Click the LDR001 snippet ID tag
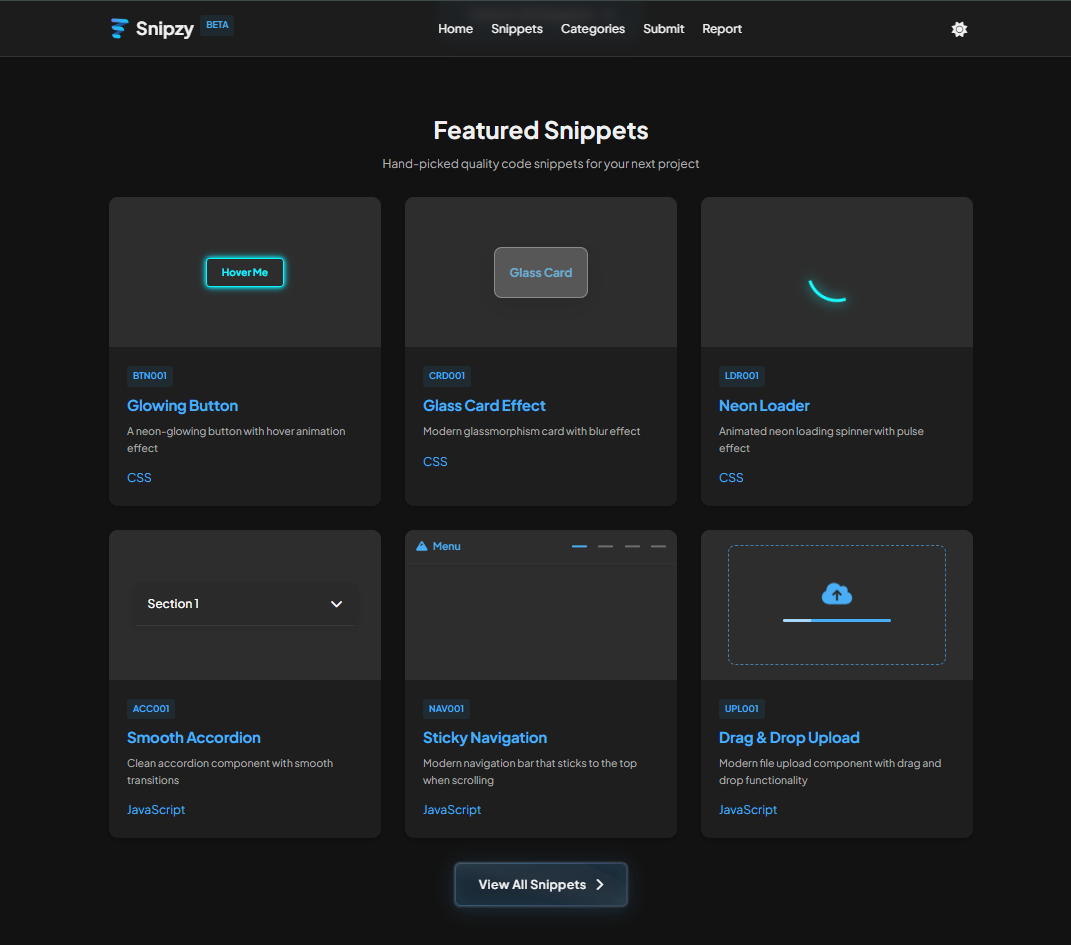Image resolution: width=1071 pixels, height=945 pixels. [x=742, y=376]
